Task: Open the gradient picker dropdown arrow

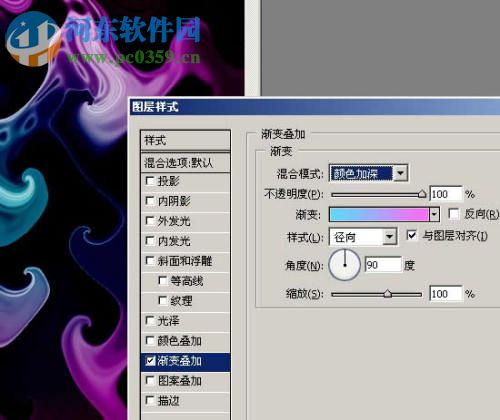Action: pyautogui.click(x=434, y=215)
